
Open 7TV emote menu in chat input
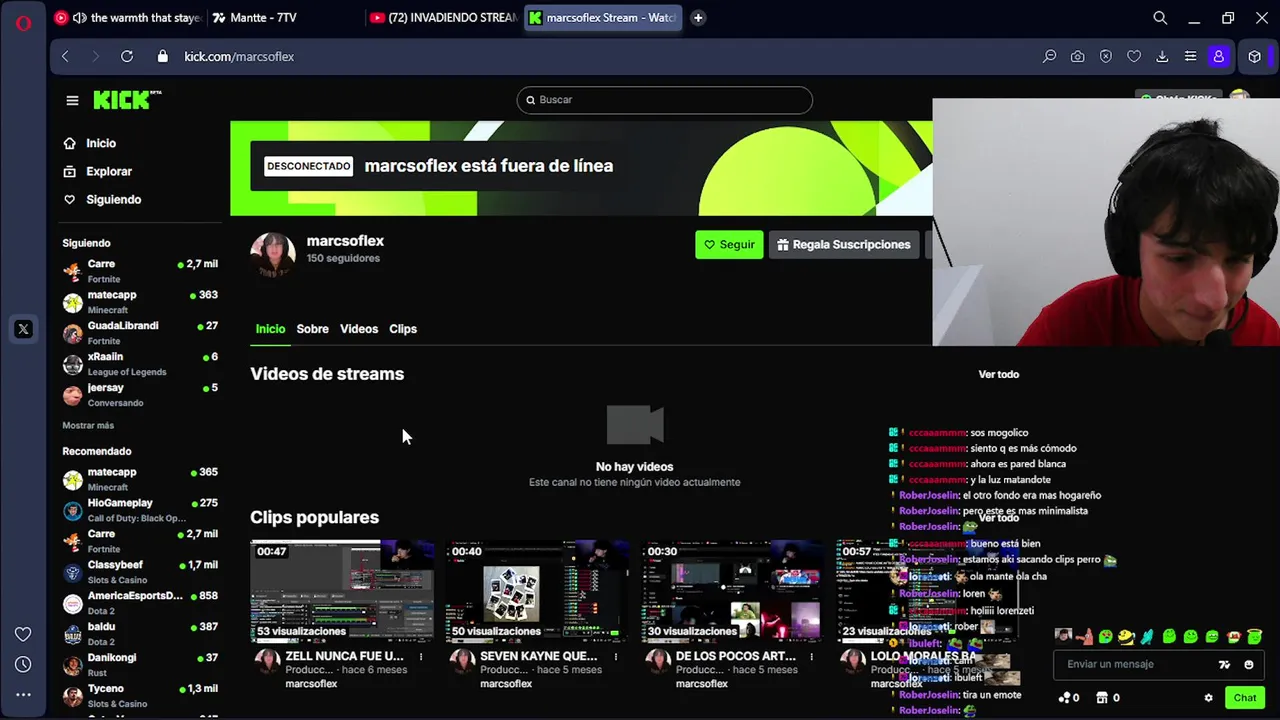(x=1225, y=665)
